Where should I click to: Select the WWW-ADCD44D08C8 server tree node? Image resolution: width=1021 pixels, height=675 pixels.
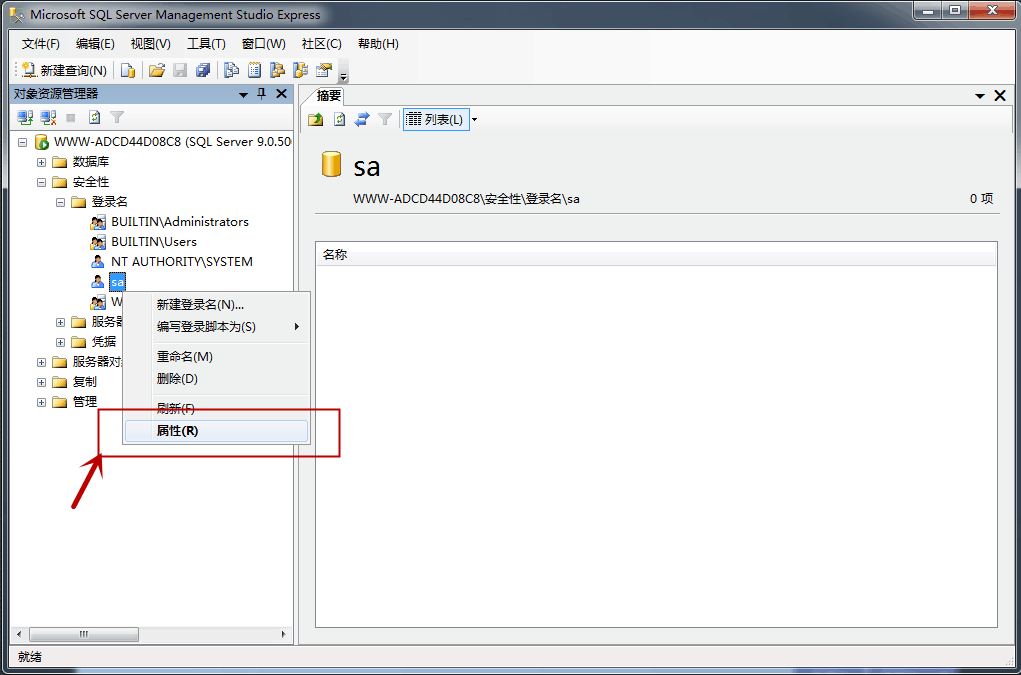point(173,142)
